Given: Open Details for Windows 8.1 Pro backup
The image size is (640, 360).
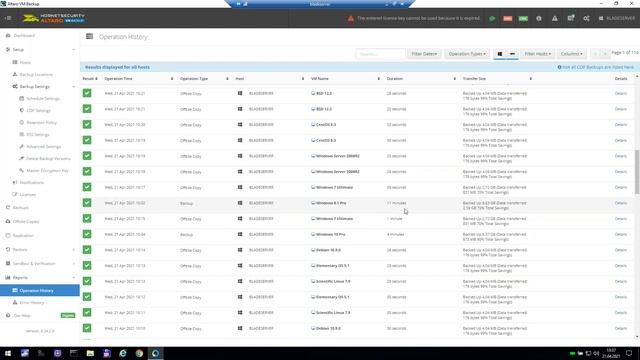Looking at the screenshot, I should pos(621,203).
